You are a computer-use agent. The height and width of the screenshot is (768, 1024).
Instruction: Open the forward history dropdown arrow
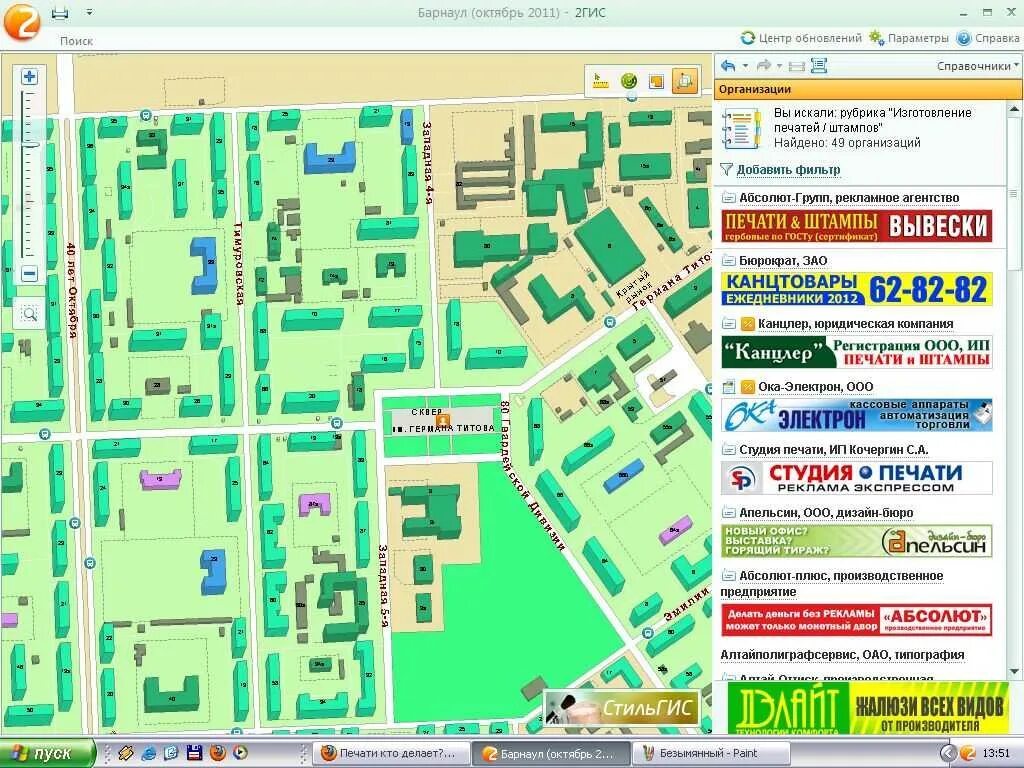779,66
